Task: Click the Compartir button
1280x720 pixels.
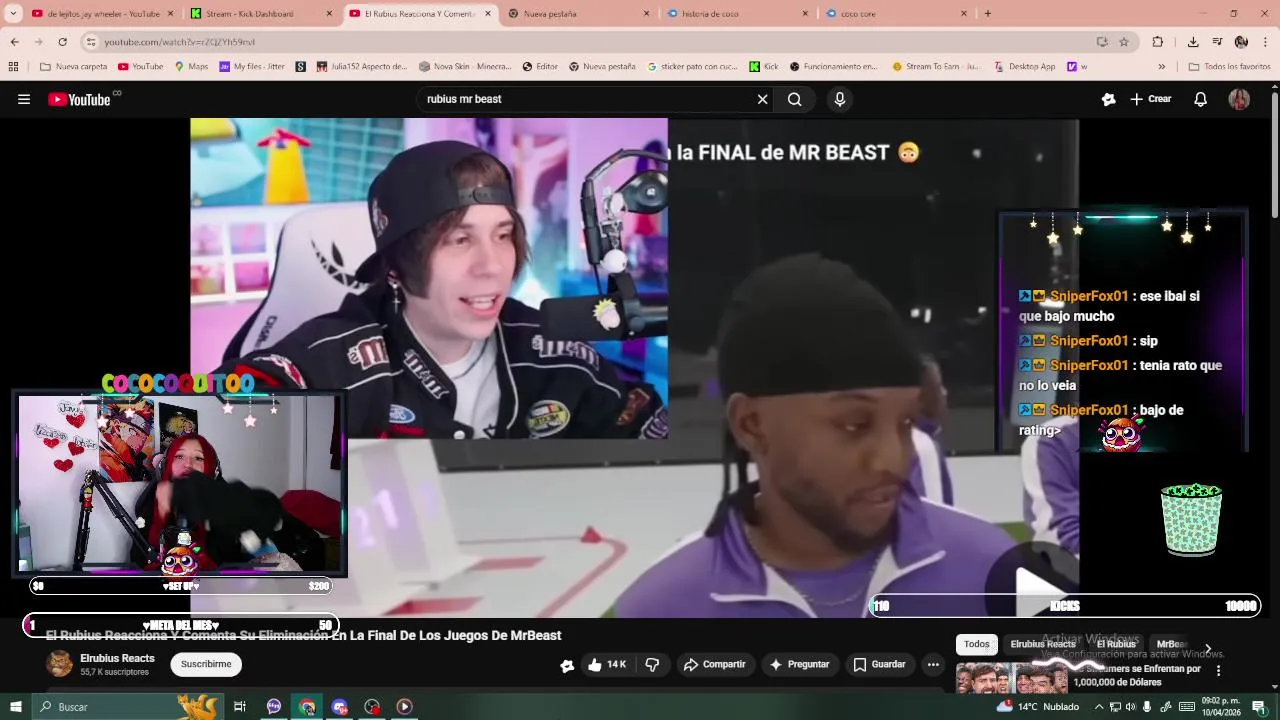Action: pos(714,664)
